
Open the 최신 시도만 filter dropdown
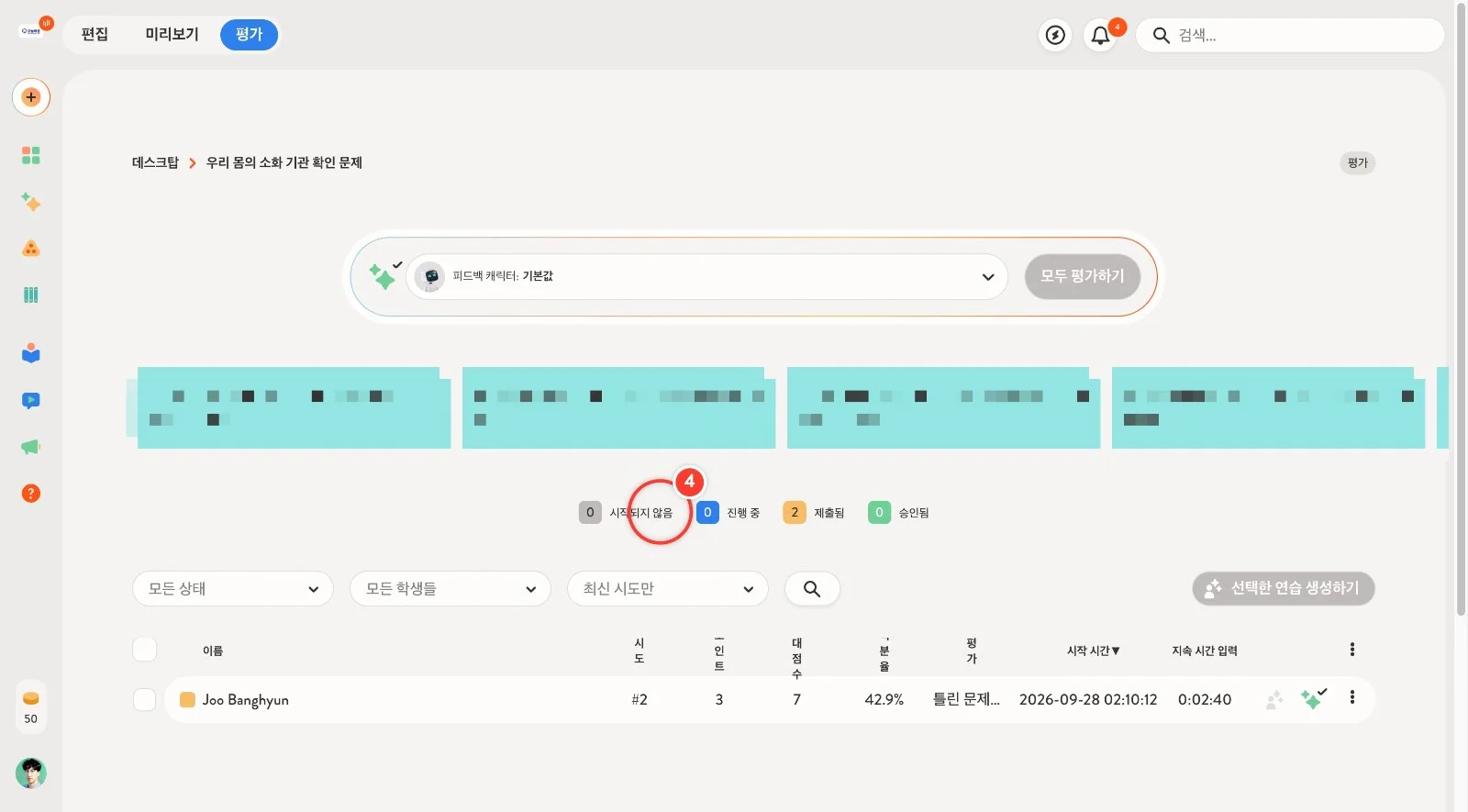[668, 589]
